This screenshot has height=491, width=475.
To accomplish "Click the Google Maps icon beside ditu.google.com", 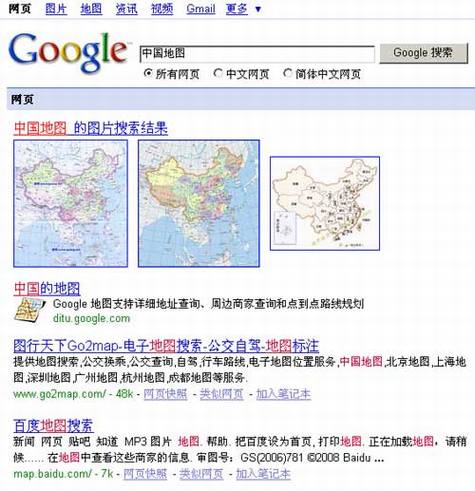I will 30,310.
